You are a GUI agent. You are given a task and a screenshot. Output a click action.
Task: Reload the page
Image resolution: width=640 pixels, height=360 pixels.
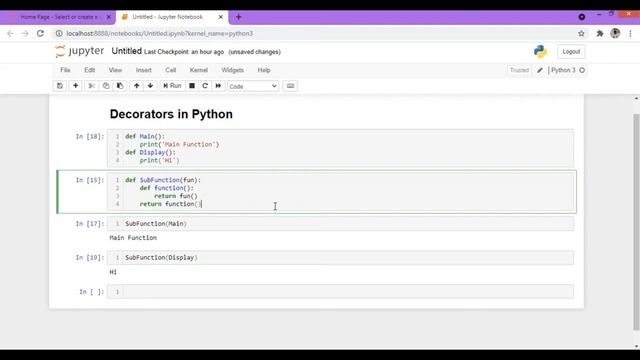[40, 33]
